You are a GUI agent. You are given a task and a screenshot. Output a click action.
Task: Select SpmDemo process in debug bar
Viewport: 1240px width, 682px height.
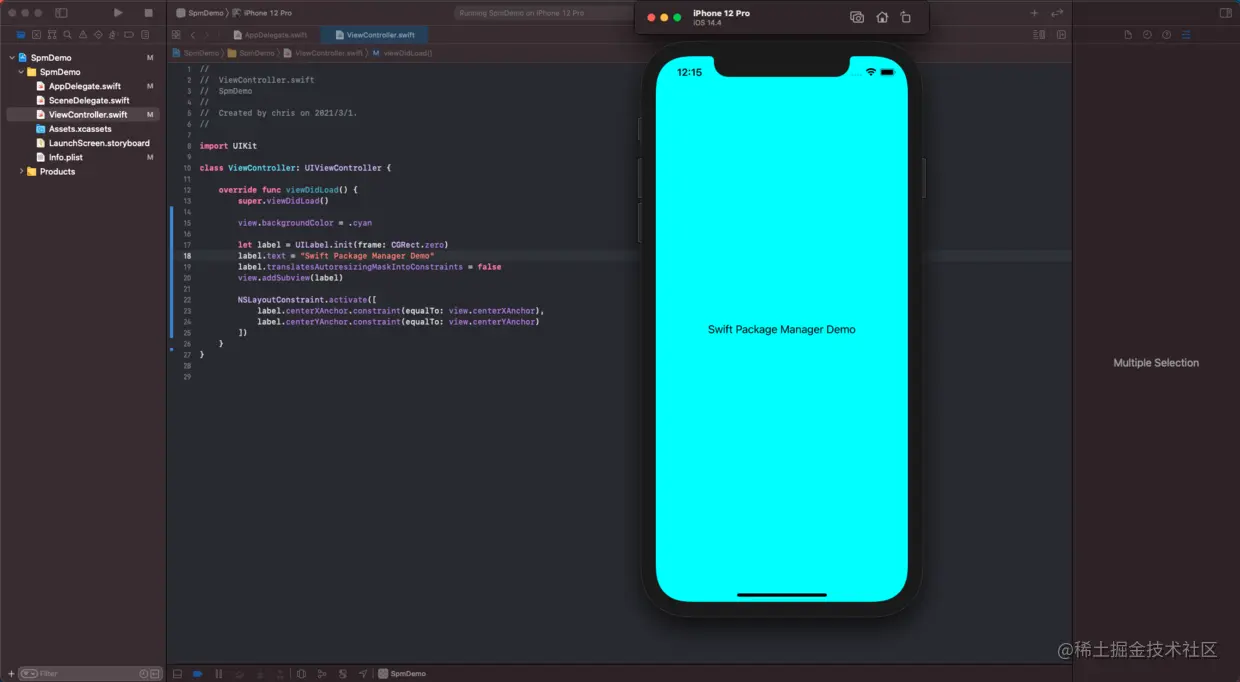tap(403, 674)
